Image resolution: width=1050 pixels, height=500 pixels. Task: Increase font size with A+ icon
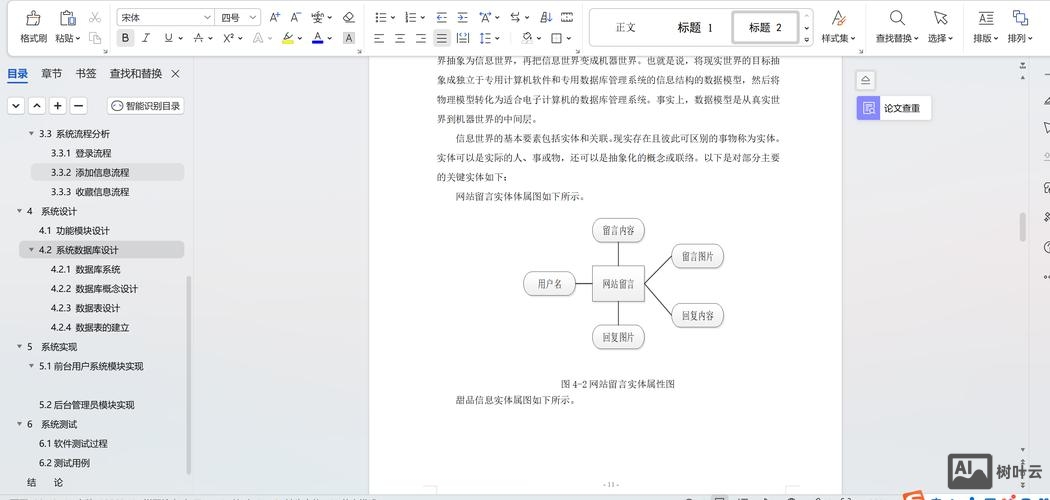tap(275, 17)
